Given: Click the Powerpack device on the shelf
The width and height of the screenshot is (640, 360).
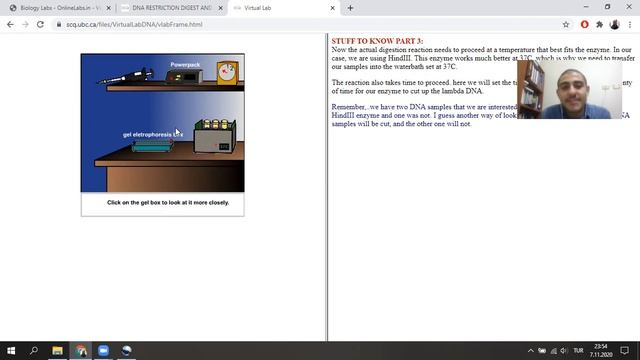Looking at the screenshot, I should [184, 76].
